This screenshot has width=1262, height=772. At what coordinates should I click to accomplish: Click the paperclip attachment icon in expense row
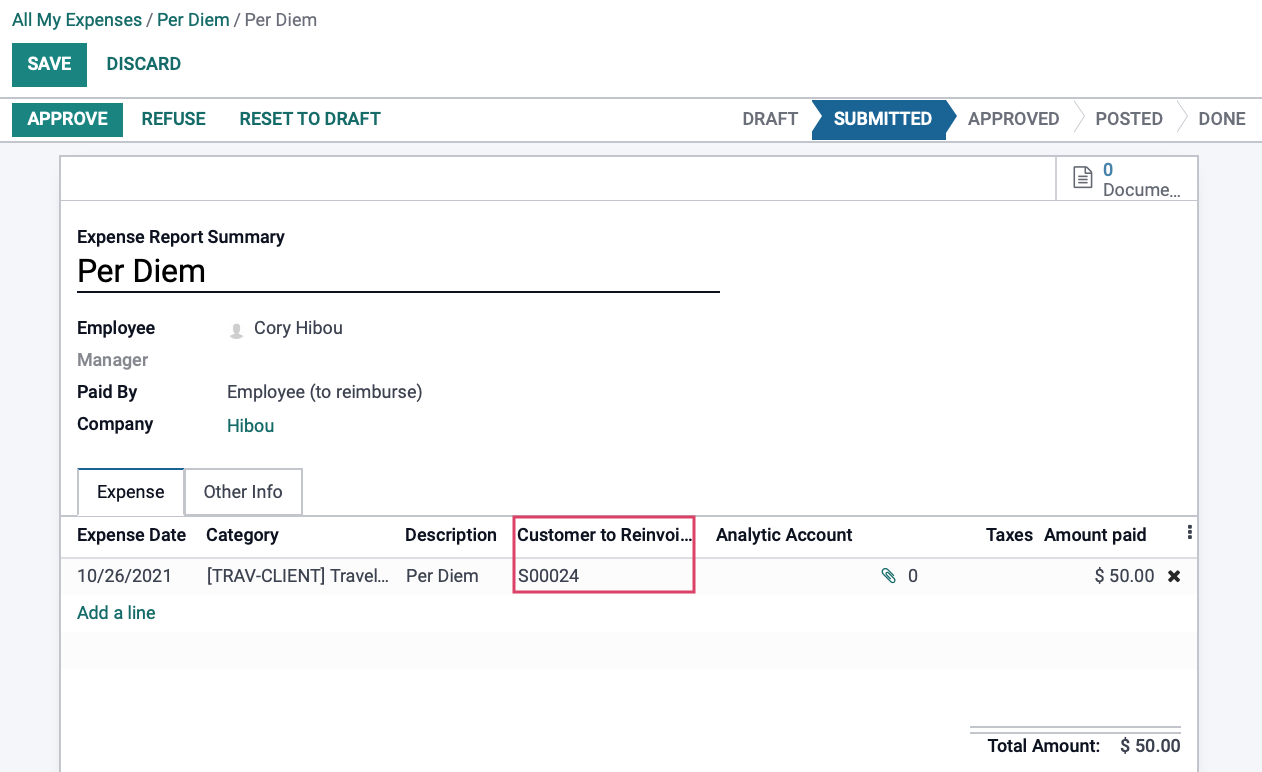pyautogui.click(x=888, y=576)
